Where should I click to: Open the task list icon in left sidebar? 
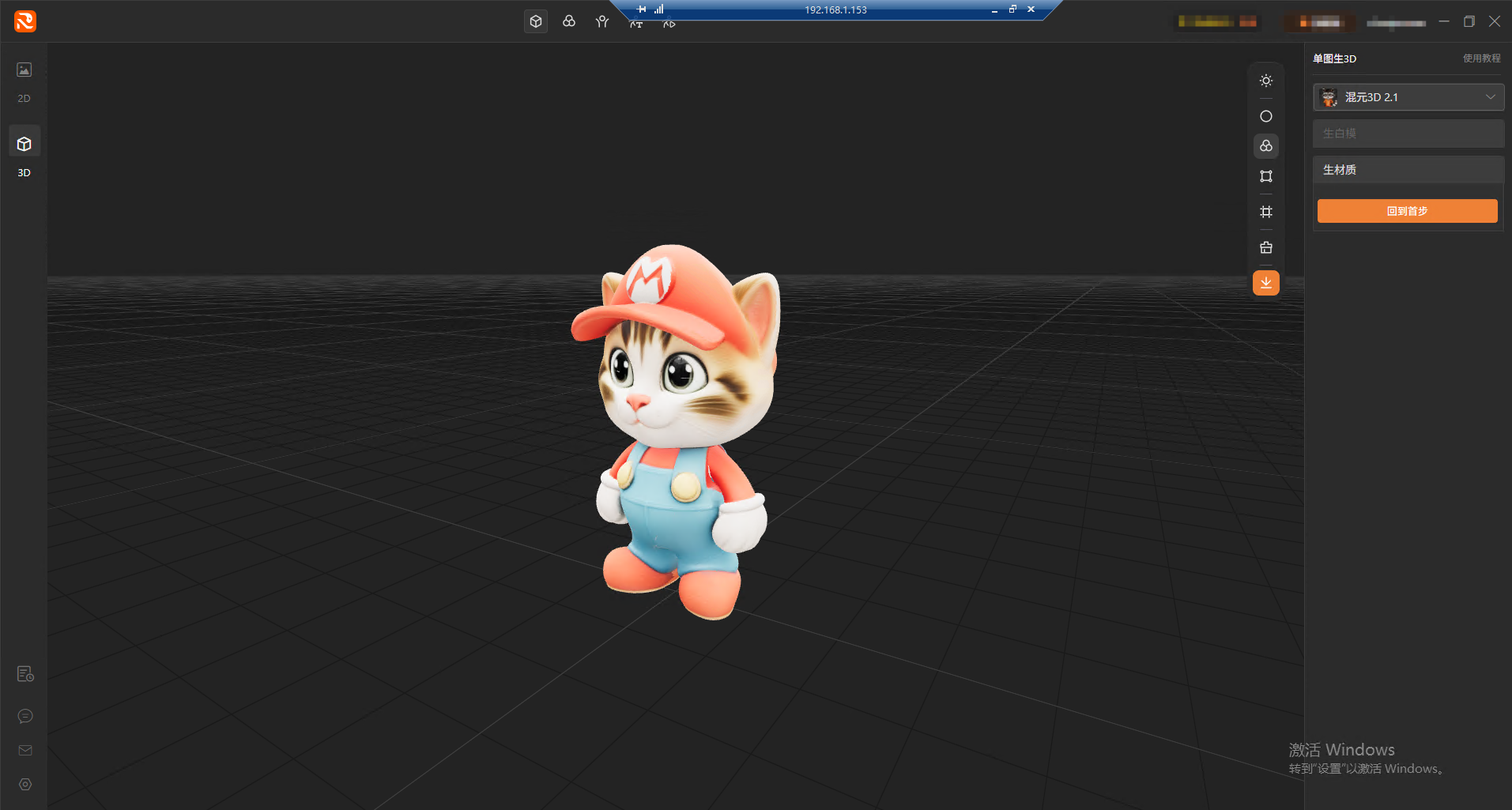coord(25,674)
